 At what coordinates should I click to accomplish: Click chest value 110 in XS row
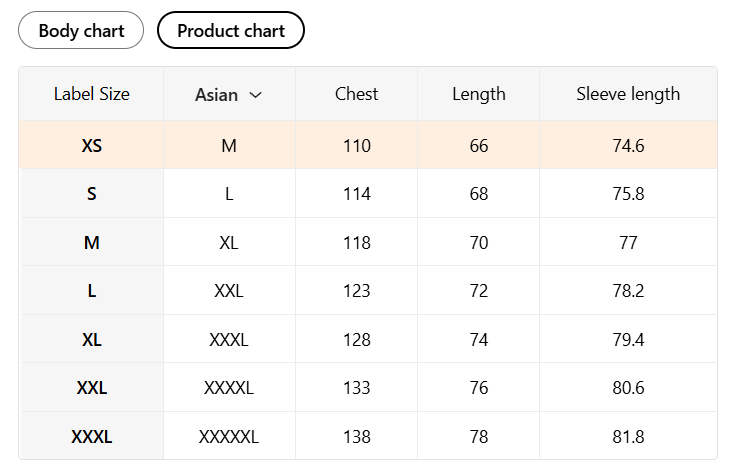(x=357, y=146)
